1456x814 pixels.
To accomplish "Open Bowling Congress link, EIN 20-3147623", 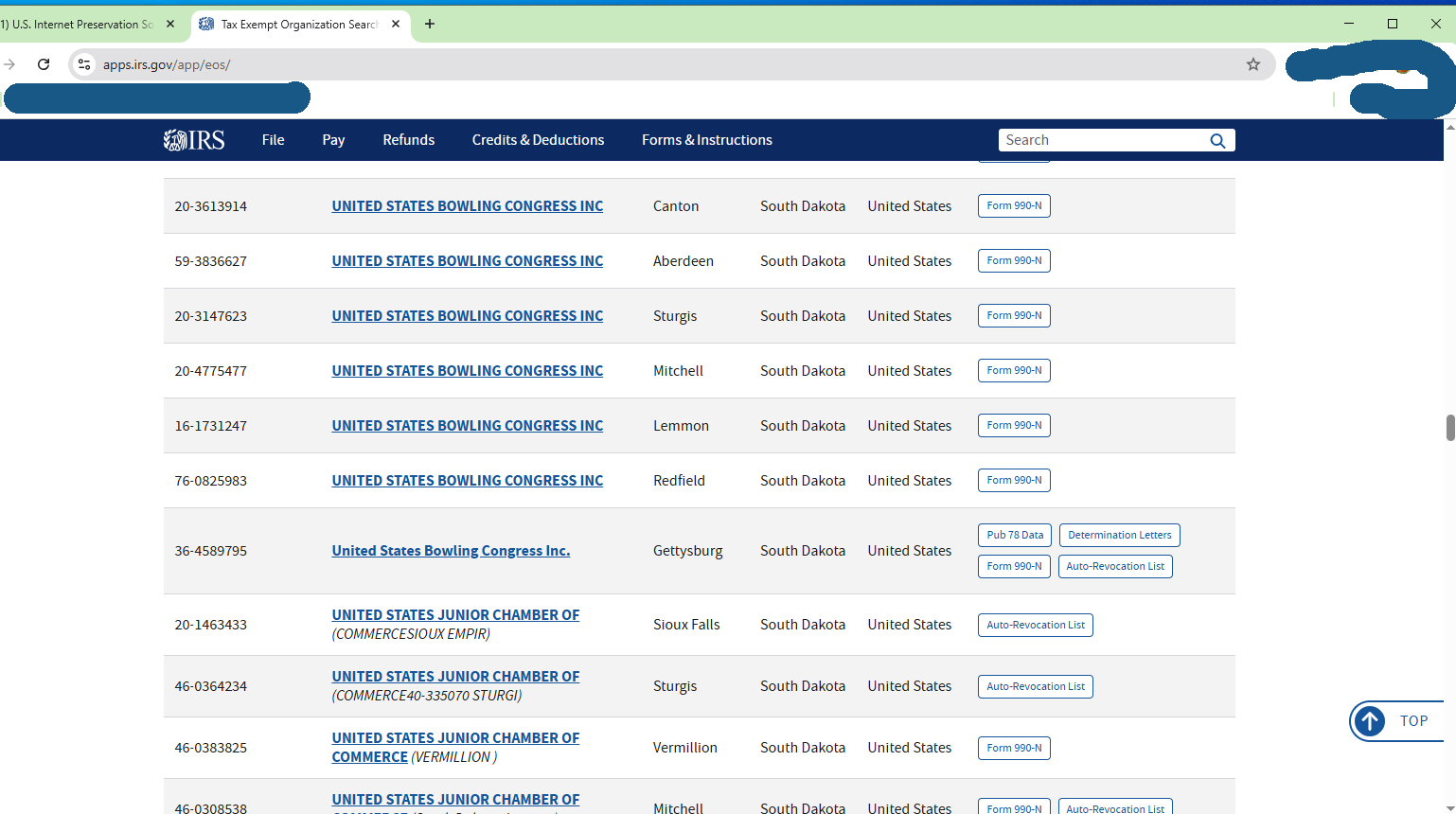I will [467, 316].
